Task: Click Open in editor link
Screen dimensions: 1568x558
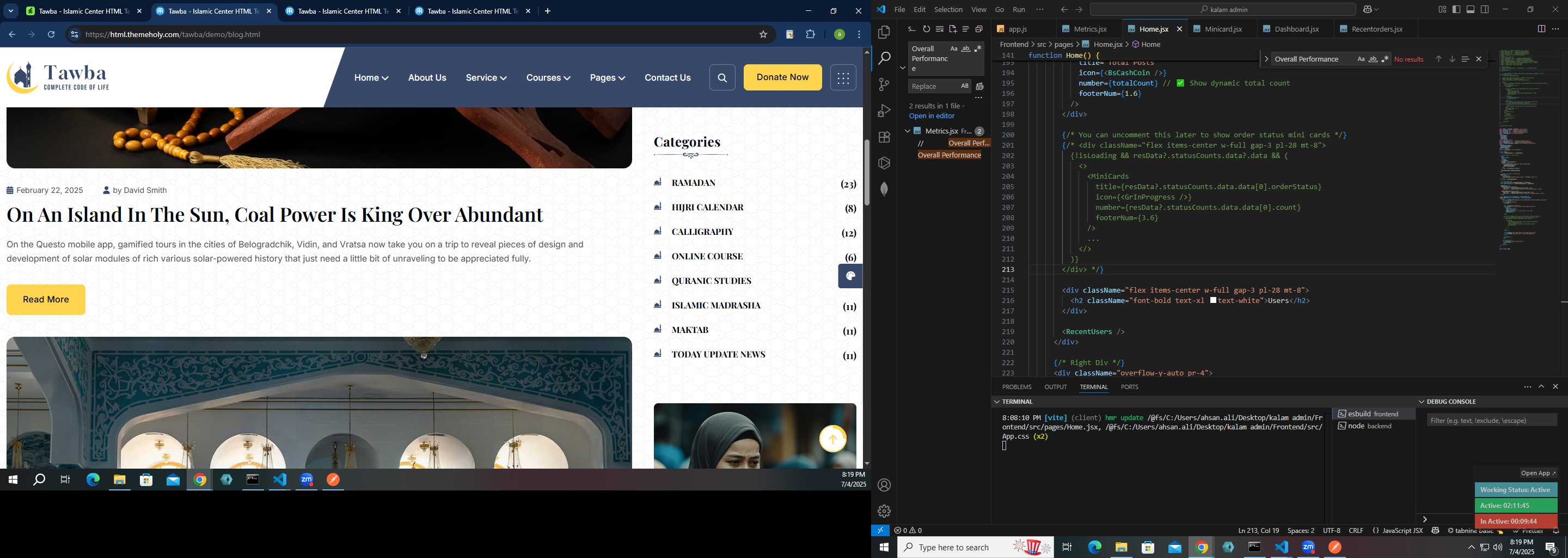Action: (932, 117)
